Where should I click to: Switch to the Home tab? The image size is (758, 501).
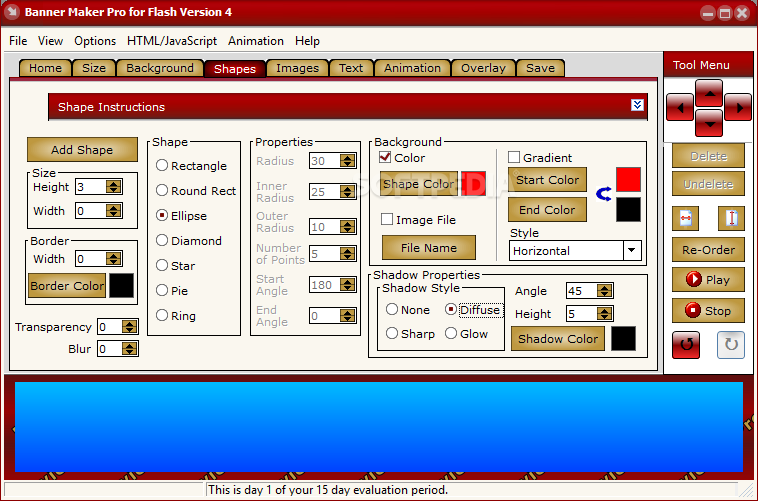45,68
